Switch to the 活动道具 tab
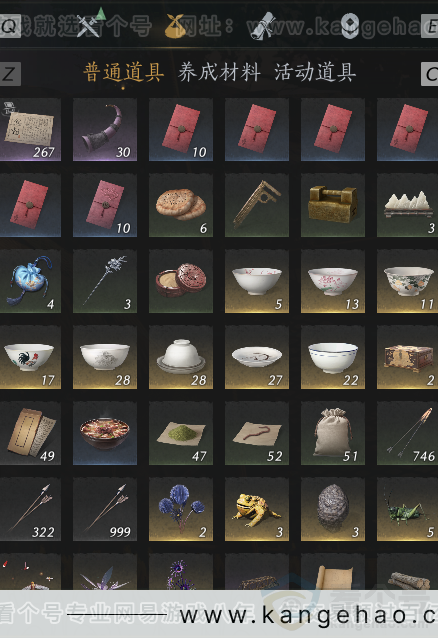This screenshot has width=438, height=639. 315,73
